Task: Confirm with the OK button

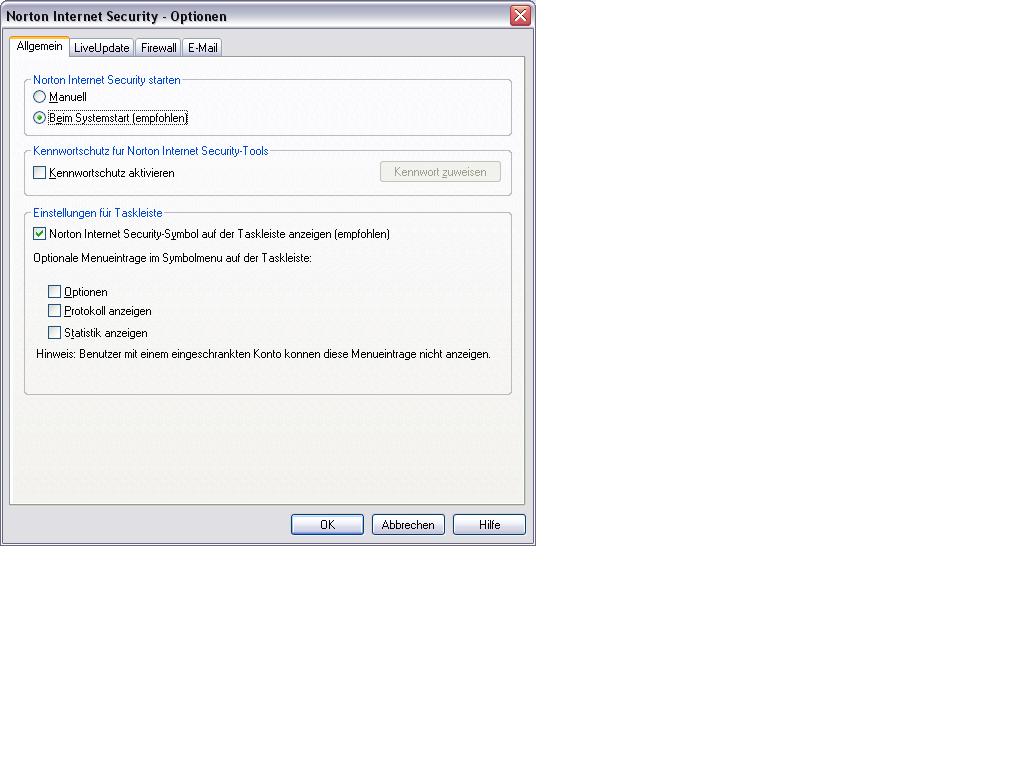Action: pos(327,524)
